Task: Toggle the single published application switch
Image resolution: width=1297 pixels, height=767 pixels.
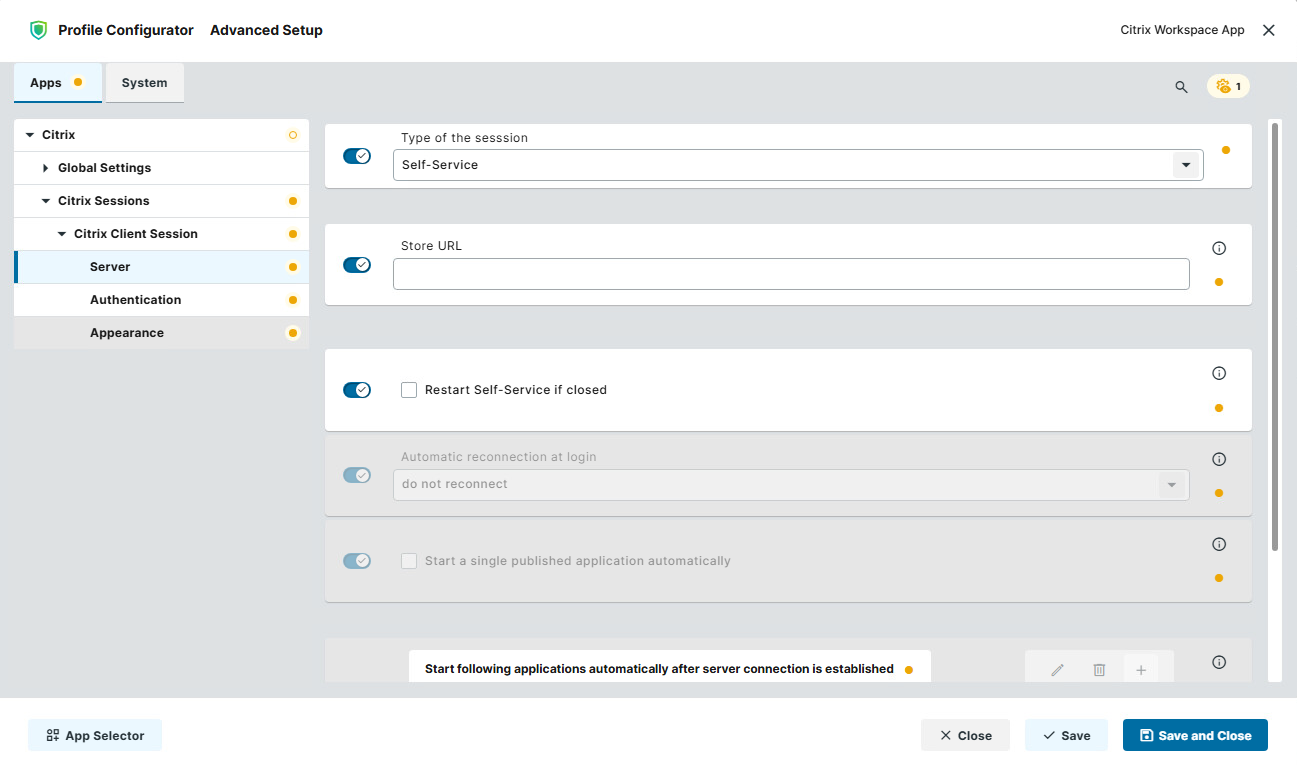Action: (x=357, y=561)
